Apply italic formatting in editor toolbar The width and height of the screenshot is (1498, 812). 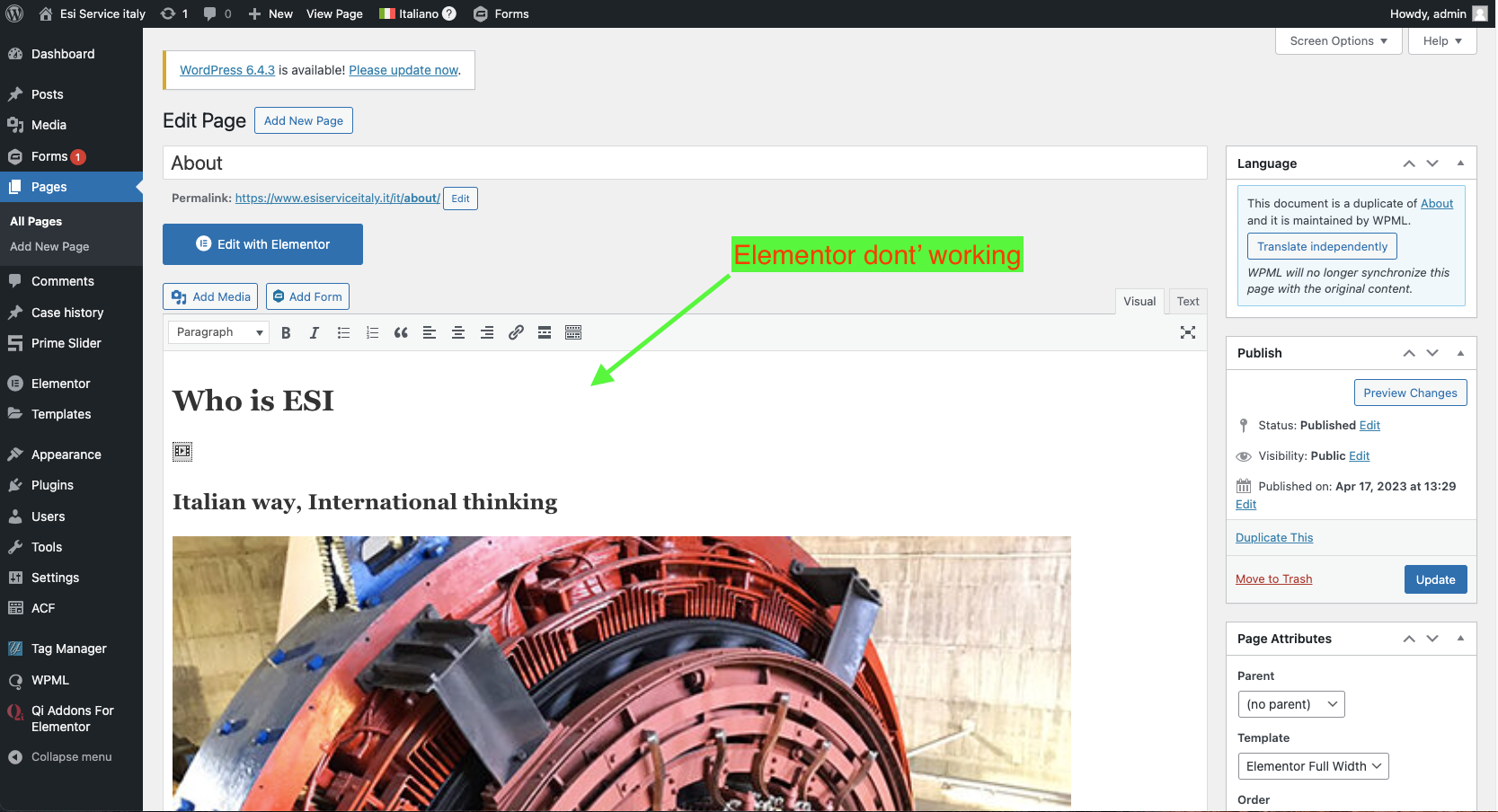tap(315, 332)
